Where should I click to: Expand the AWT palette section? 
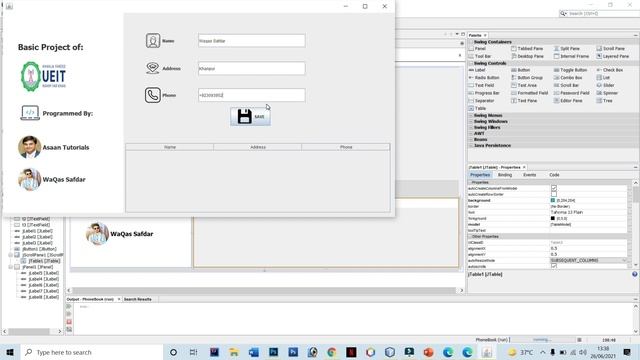(471, 133)
